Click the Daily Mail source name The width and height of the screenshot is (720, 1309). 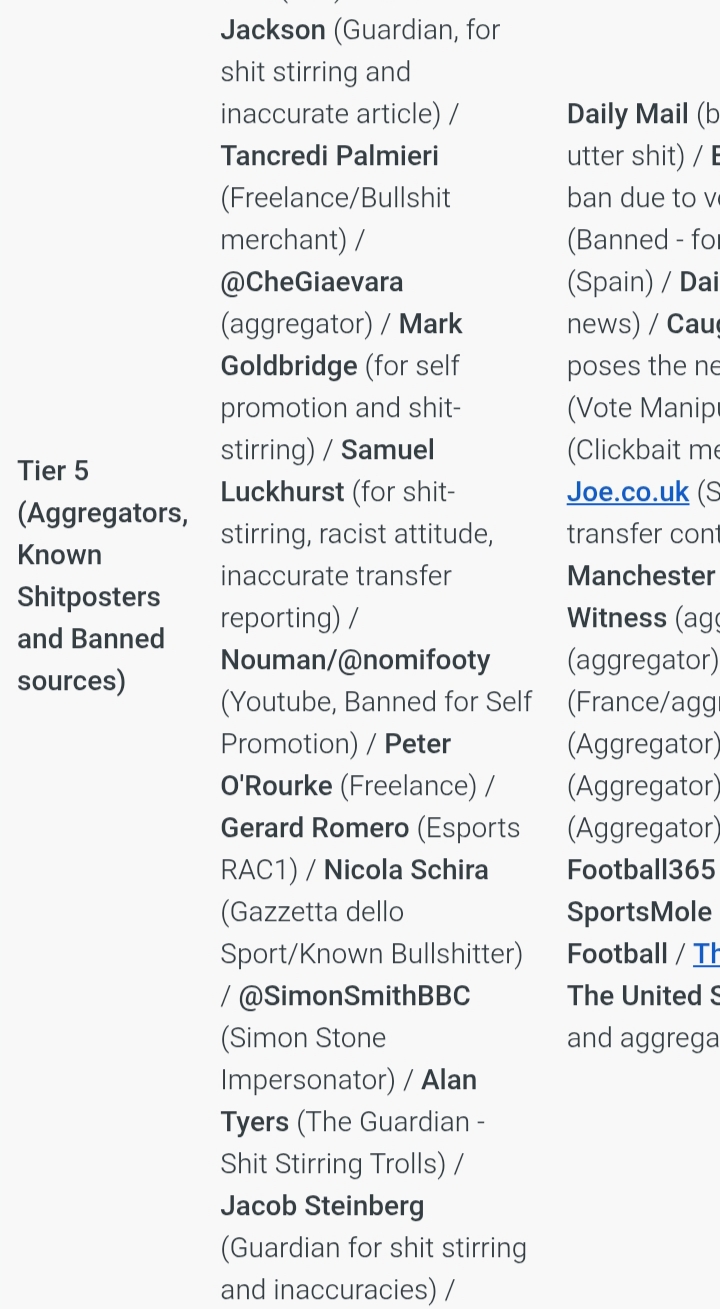pyautogui.click(x=627, y=114)
